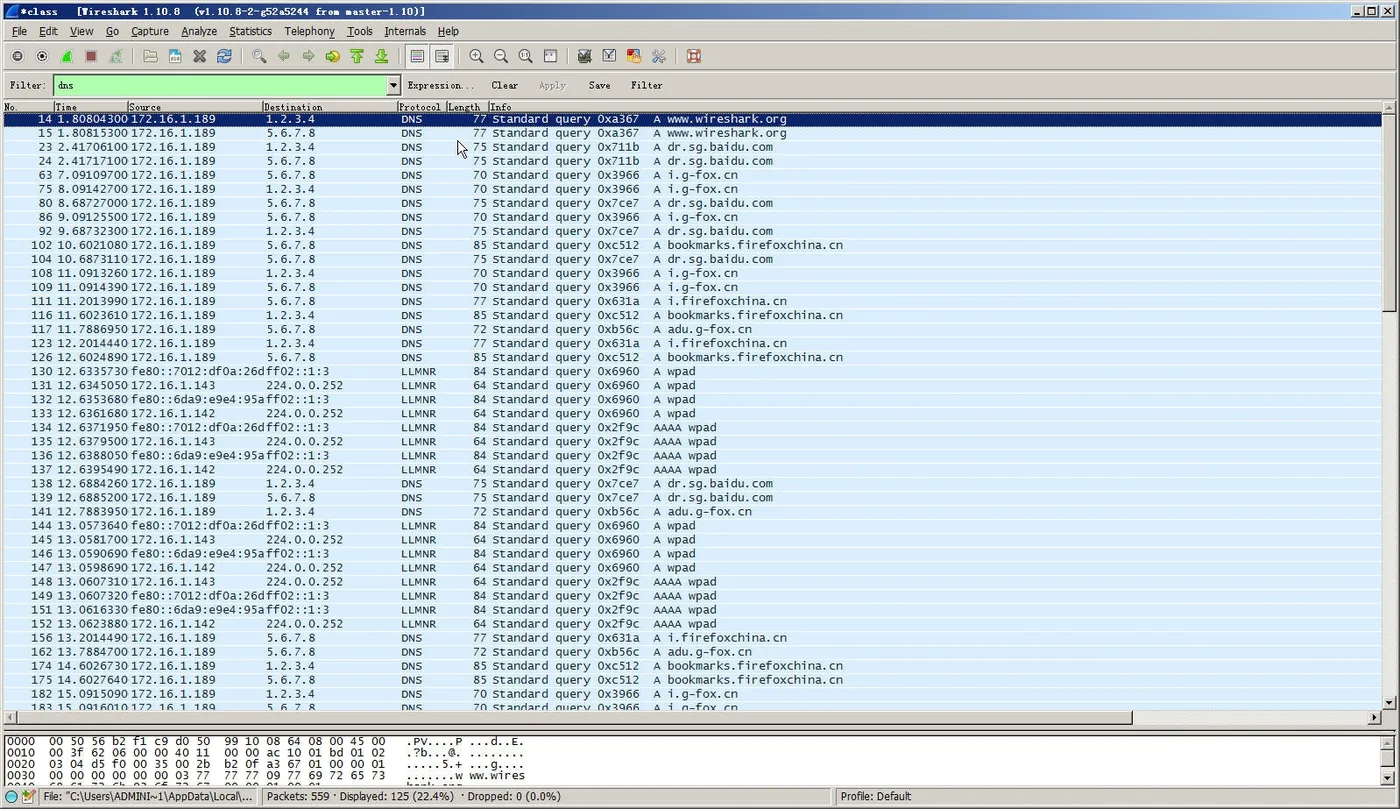The image size is (1400, 809).
Task: Select packet 23 dr.sg.baidu.com query
Action: pos(692,147)
